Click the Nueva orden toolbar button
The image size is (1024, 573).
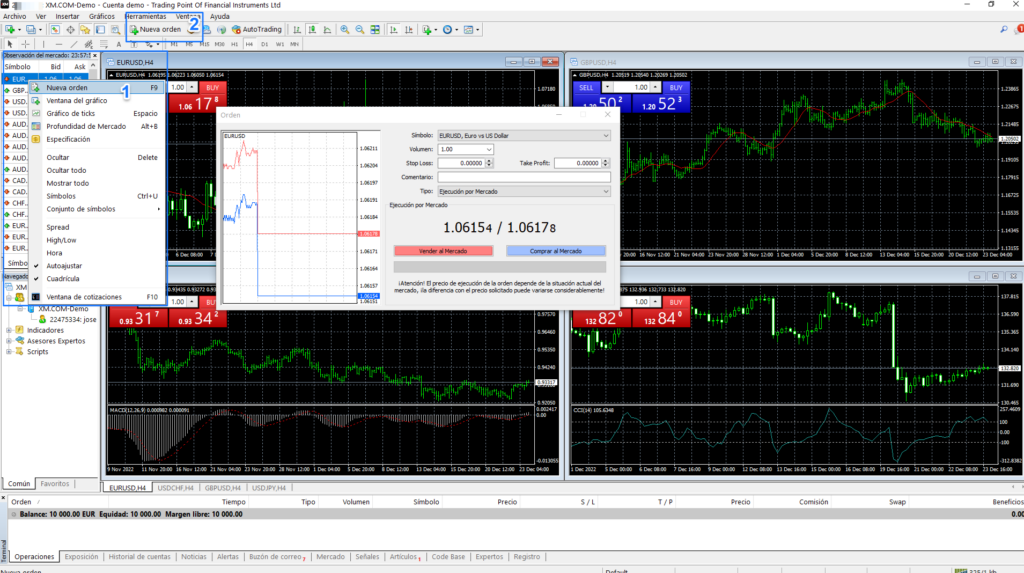(155, 29)
